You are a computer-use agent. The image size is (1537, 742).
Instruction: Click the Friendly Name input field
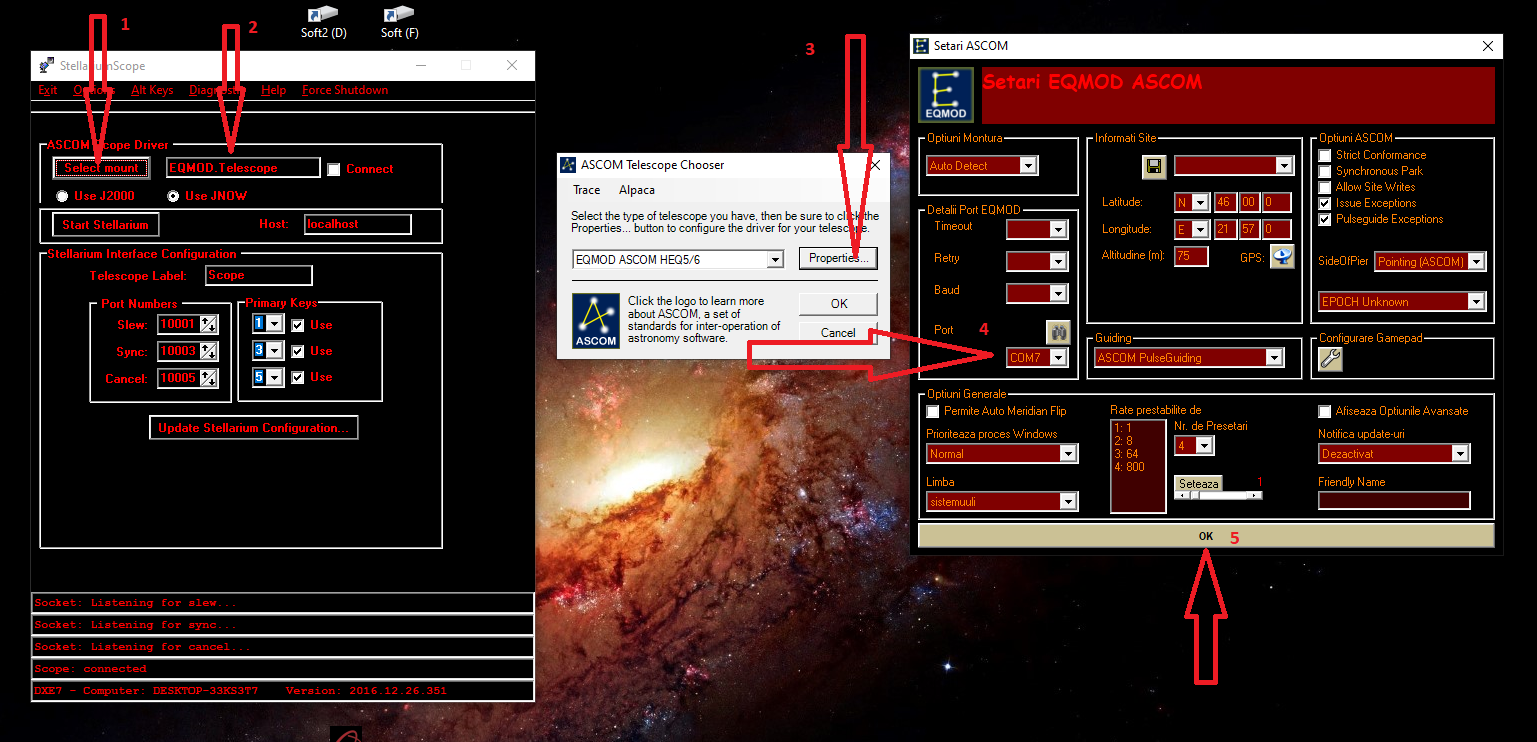[1395, 501]
